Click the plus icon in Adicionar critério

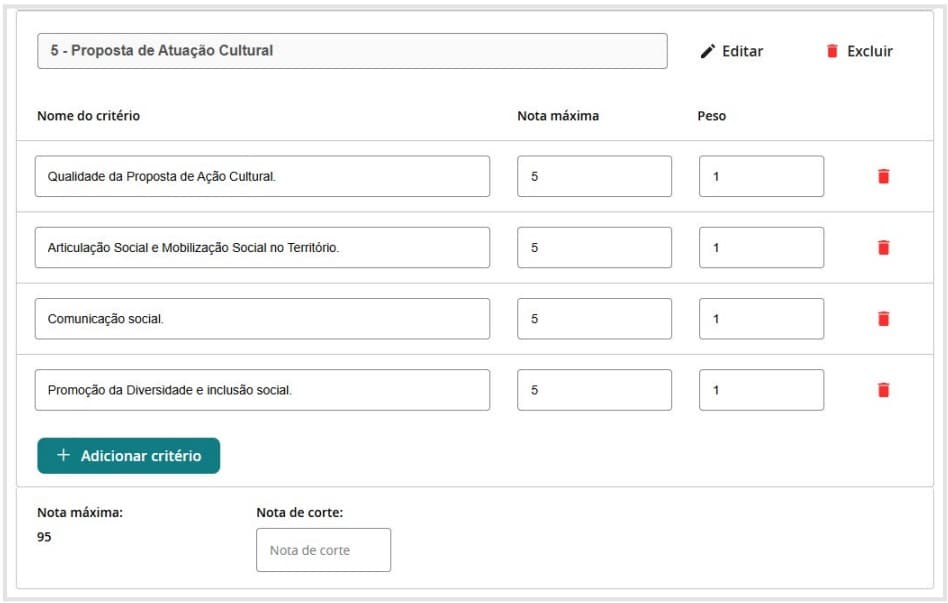[x=63, y=455]
